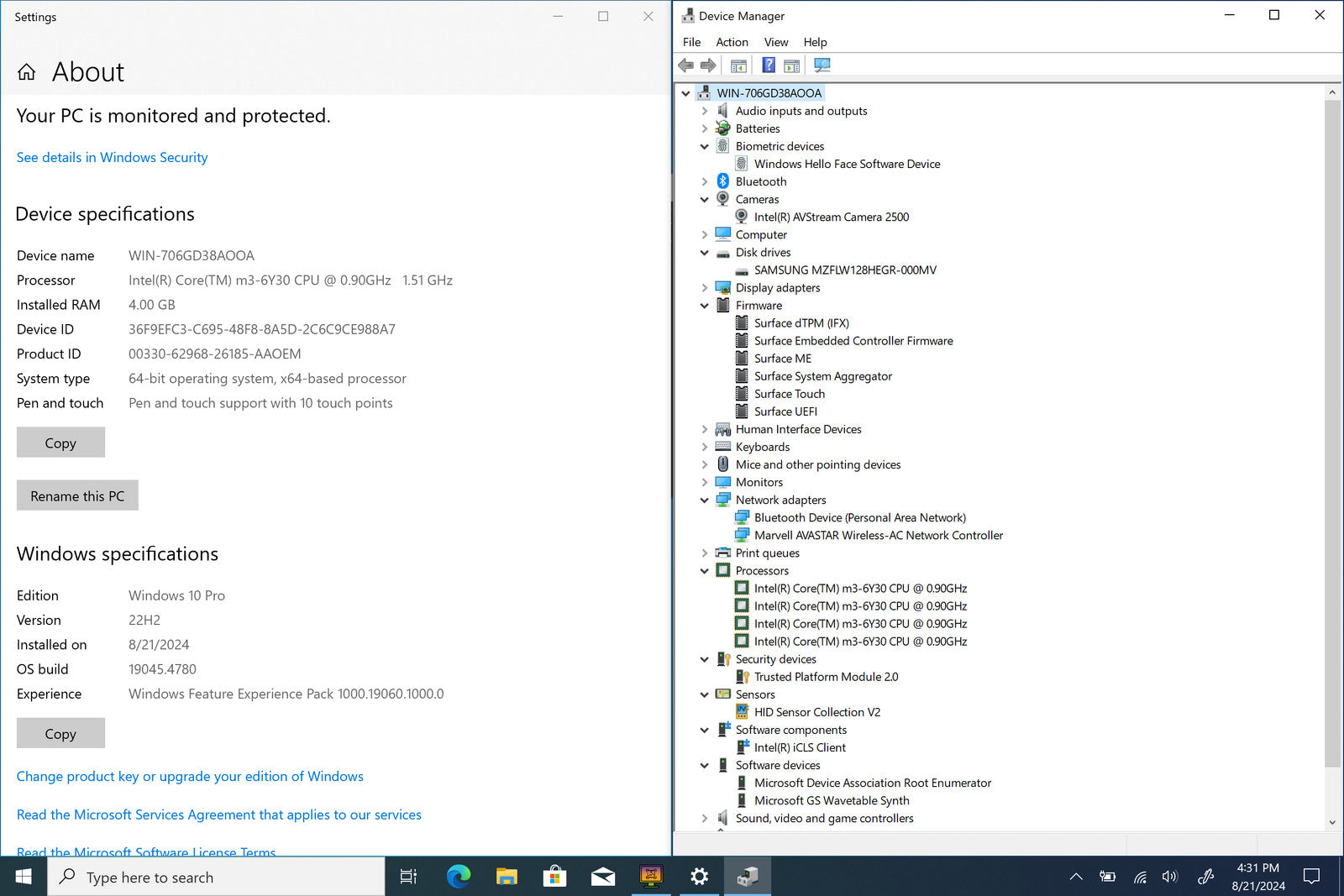Expand the Display adapters node
The image size is (1344, 896).
705,288
